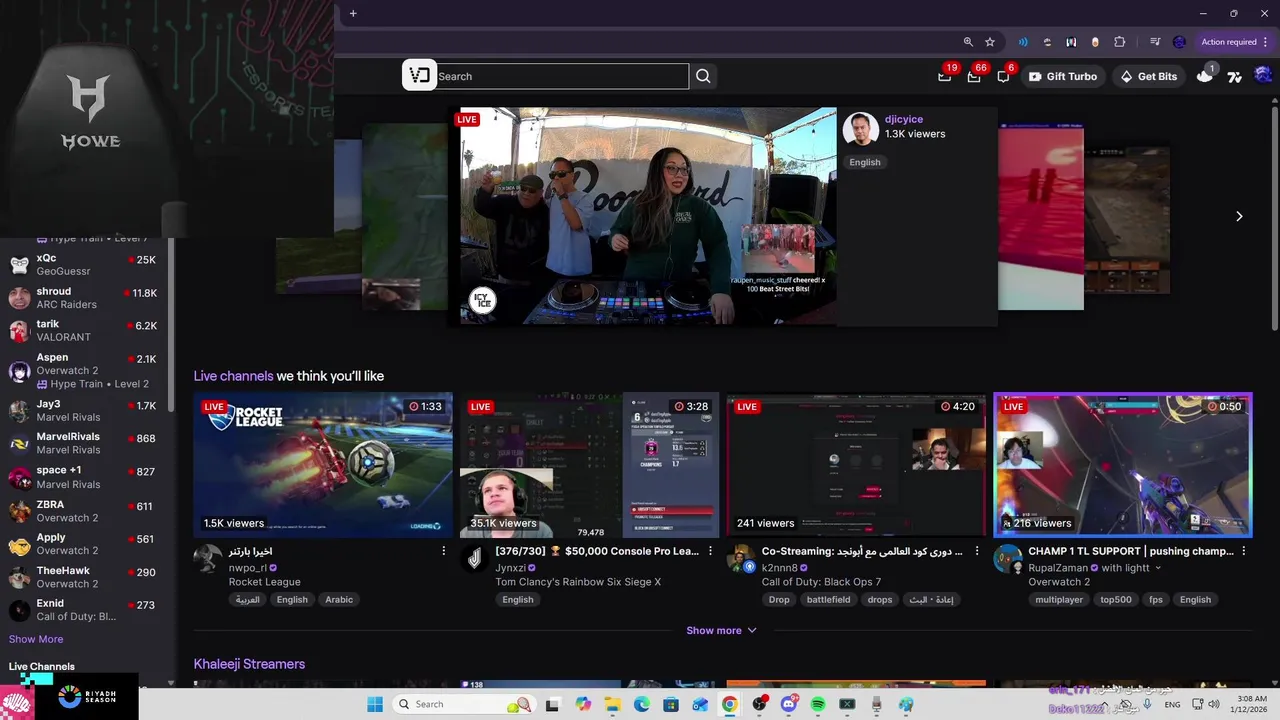Screen dimensions: 1280x720
Task: Open options menu for RupalZaman stream card
Action: (x=1244, y=551)
